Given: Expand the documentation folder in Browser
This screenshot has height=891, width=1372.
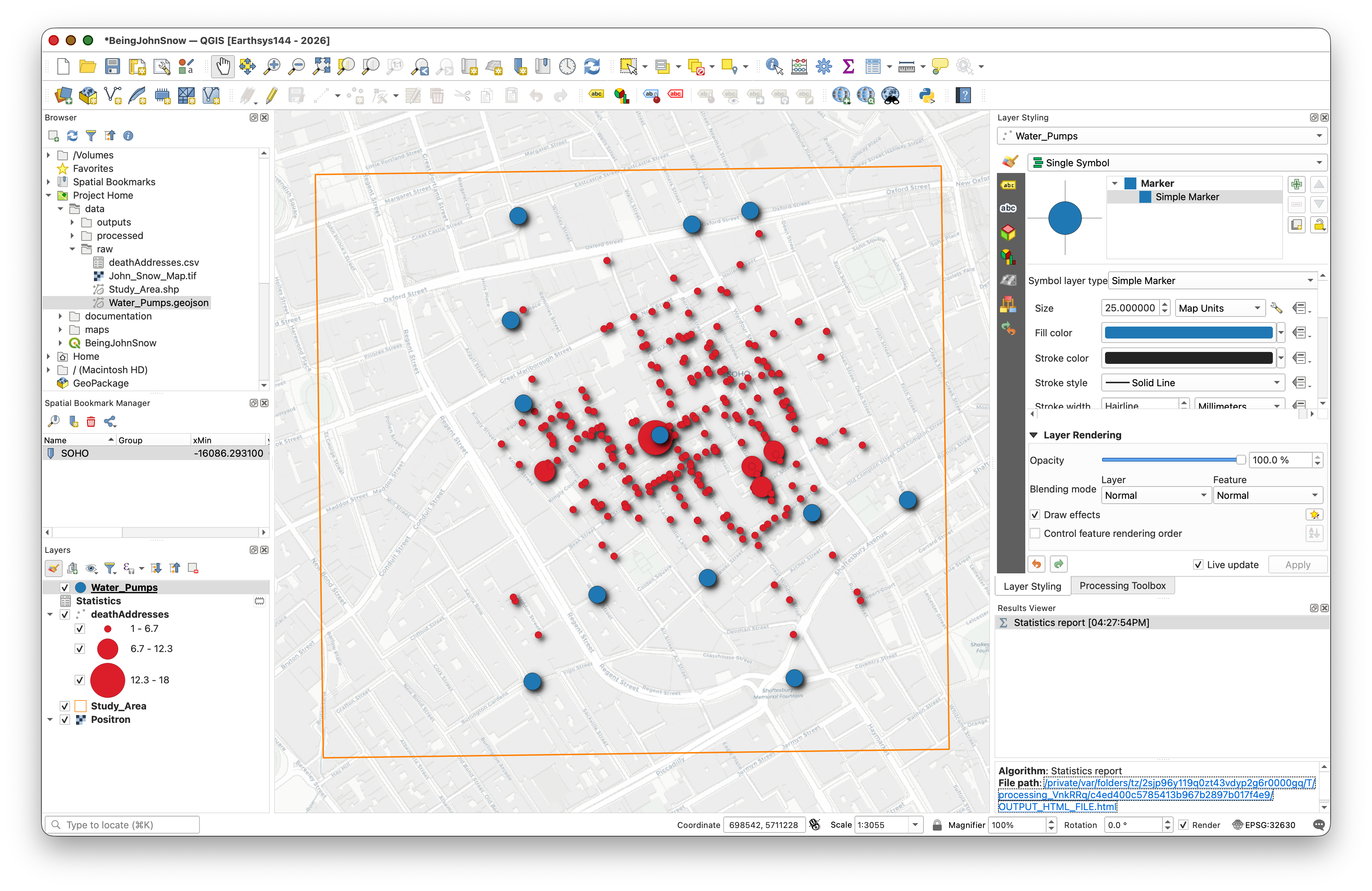Looking at the screenshot, I should click(x=60, y=317).
